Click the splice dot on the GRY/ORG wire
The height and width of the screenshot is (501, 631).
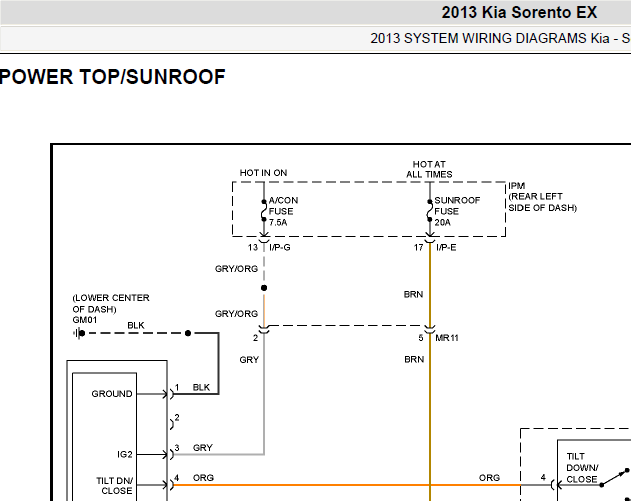[264, 288]
